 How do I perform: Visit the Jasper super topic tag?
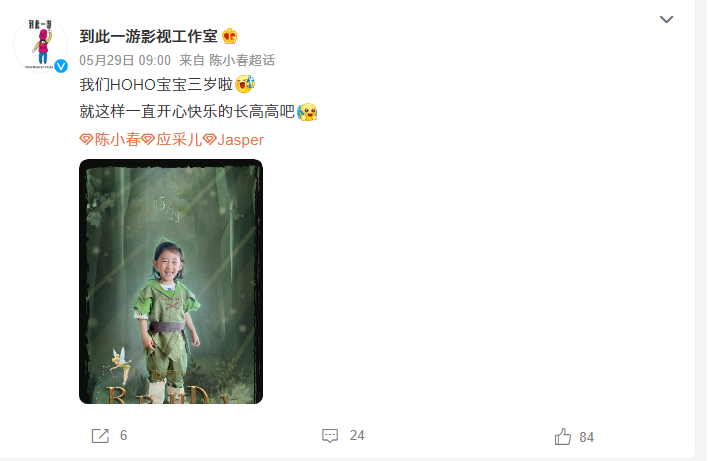click(240, 140)
